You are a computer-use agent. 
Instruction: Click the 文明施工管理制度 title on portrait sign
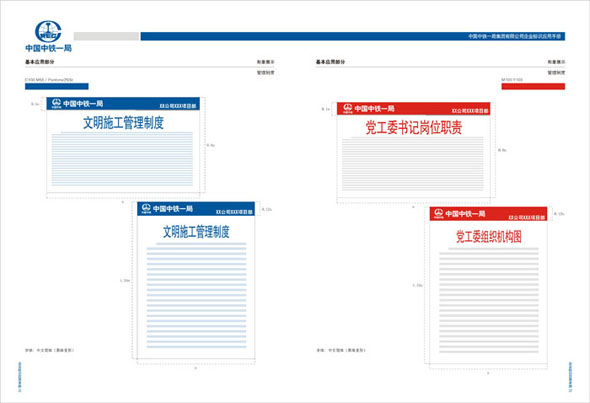pyautogui.click(x=196, y=232)
